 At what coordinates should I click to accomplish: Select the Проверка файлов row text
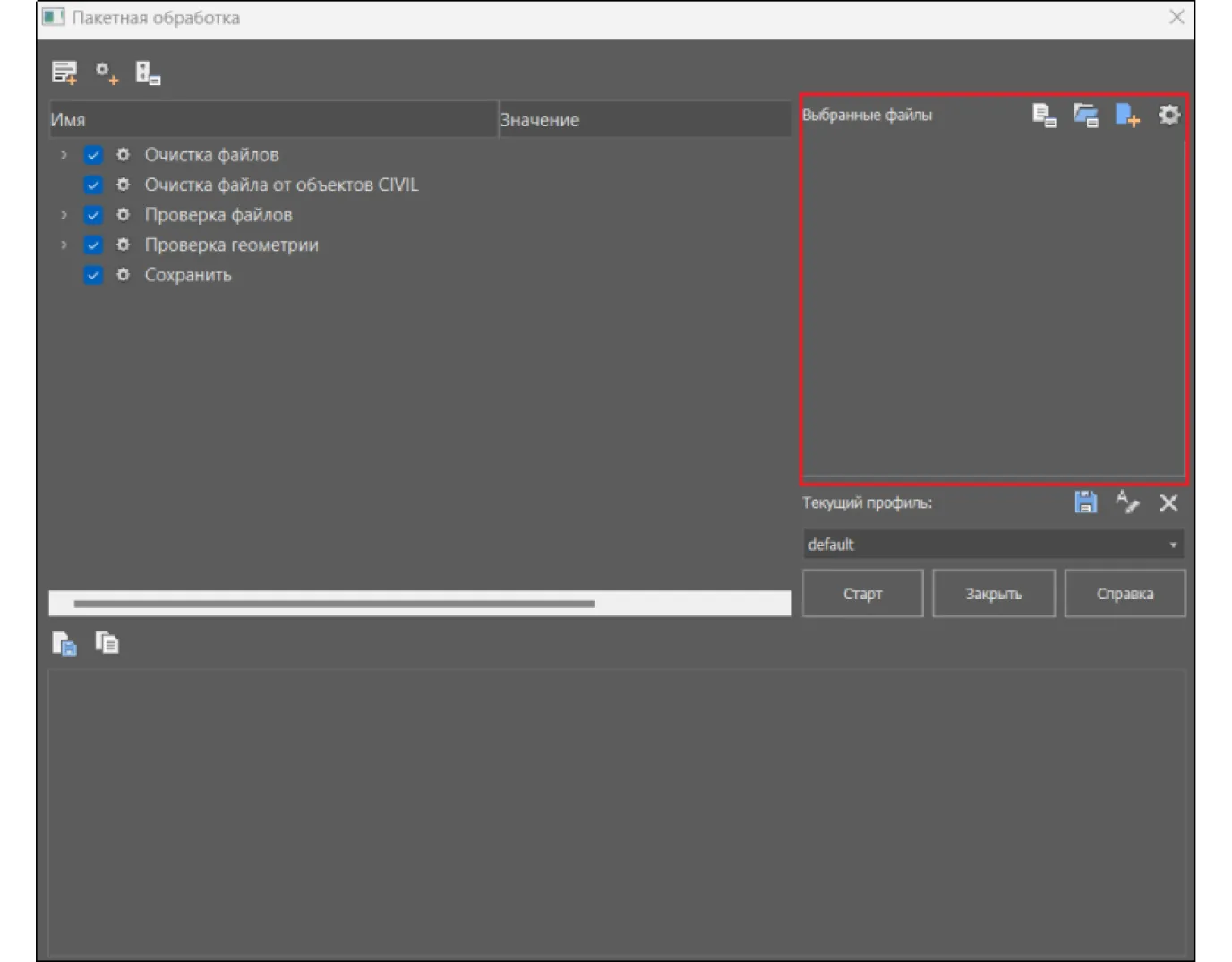pos(218,215)
